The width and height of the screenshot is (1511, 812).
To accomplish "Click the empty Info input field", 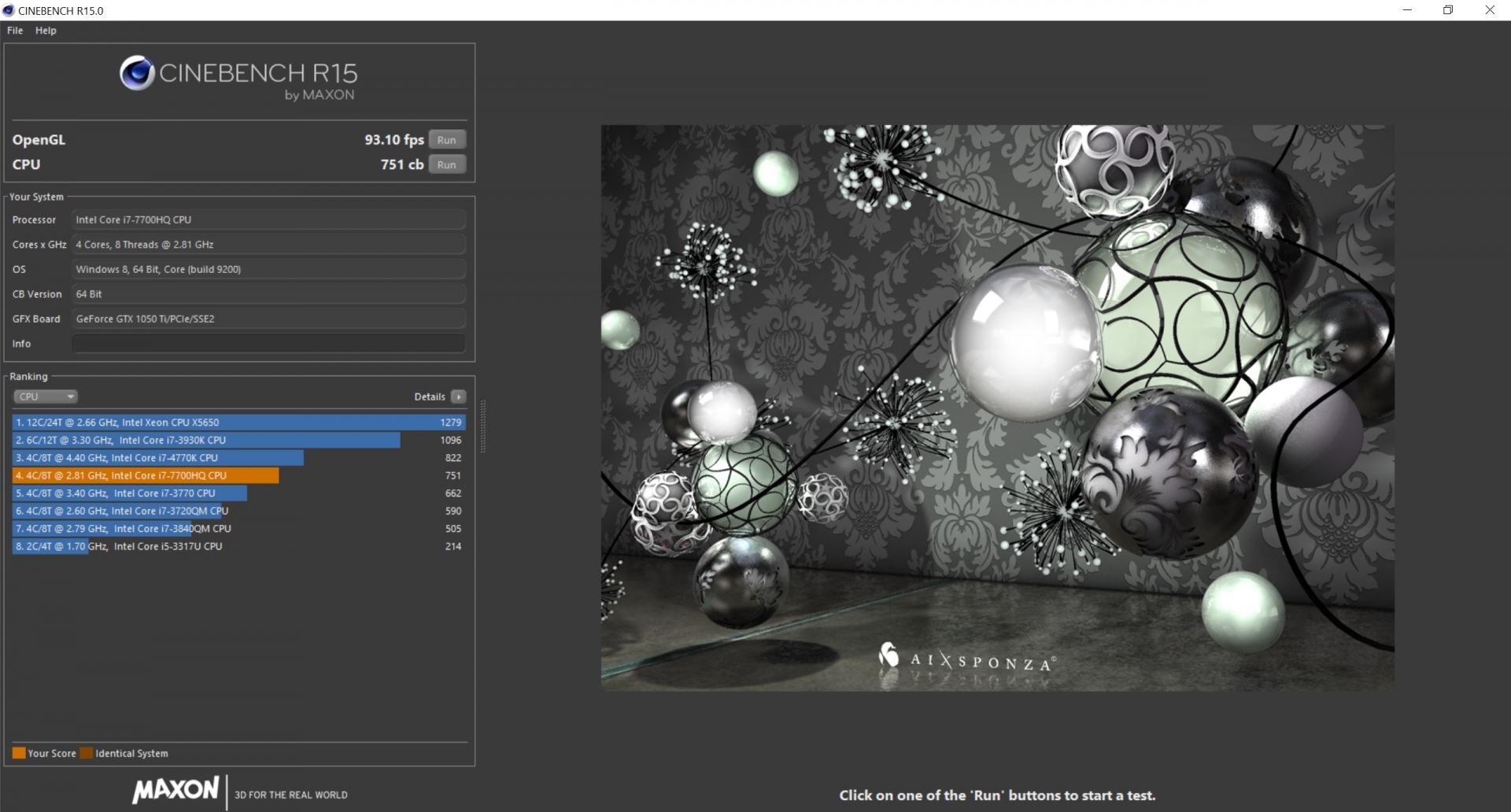I will (x=268, y=344).
